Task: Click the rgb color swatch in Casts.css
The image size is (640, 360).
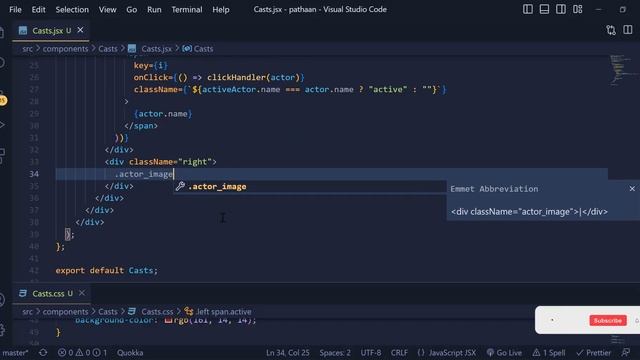Action: point(168,320)
